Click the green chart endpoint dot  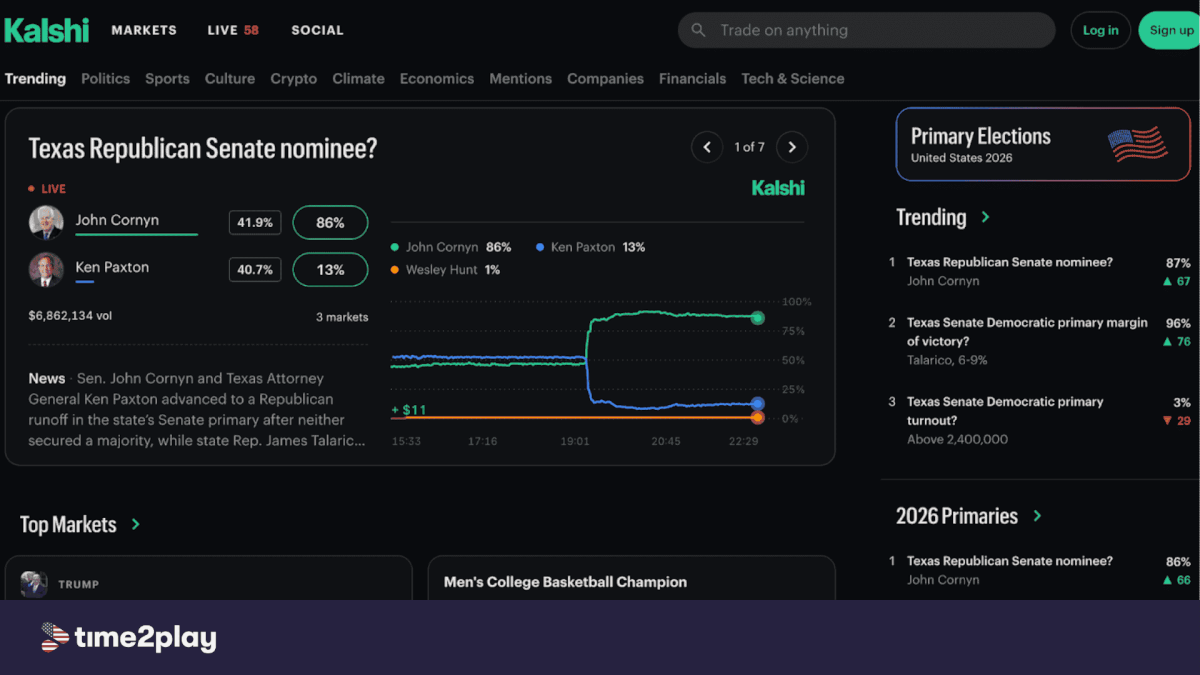click(x=758, y=318)
